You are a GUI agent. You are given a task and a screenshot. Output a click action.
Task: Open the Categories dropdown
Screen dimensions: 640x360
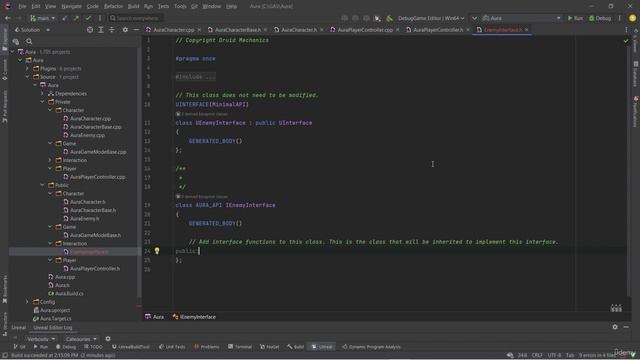click(81, 339)
